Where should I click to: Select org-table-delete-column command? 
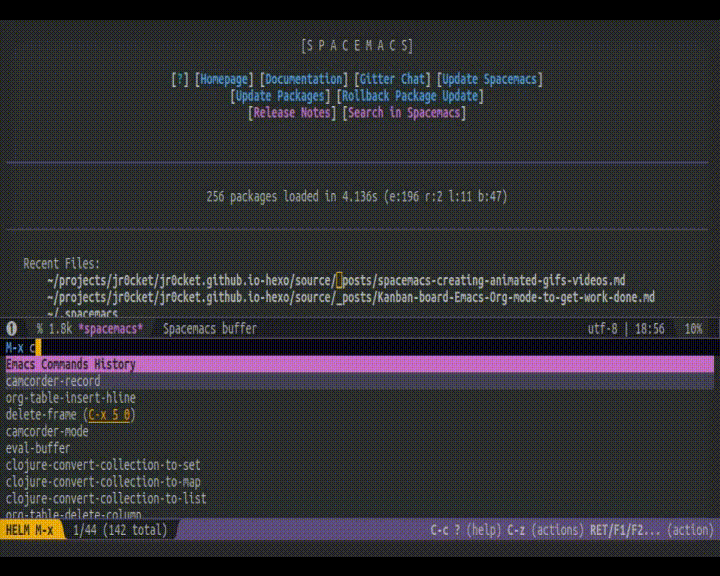coord(73,514)
